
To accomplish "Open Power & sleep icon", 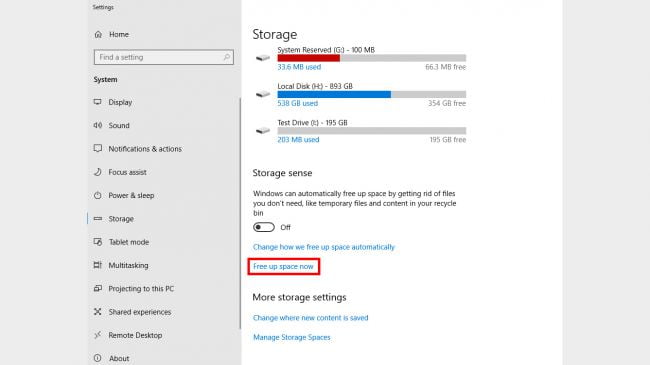I will (x=97, y=195).
